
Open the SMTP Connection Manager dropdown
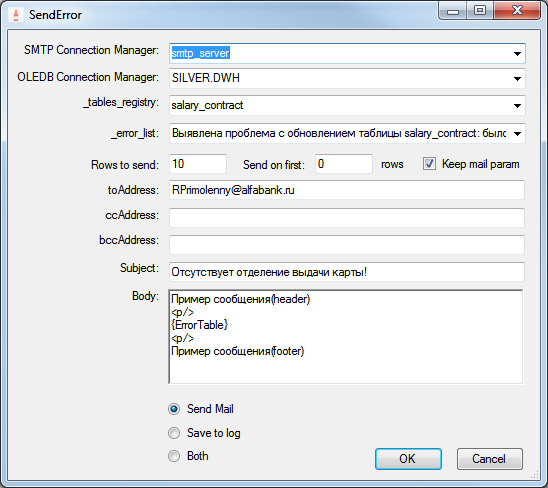click(517, 53)
